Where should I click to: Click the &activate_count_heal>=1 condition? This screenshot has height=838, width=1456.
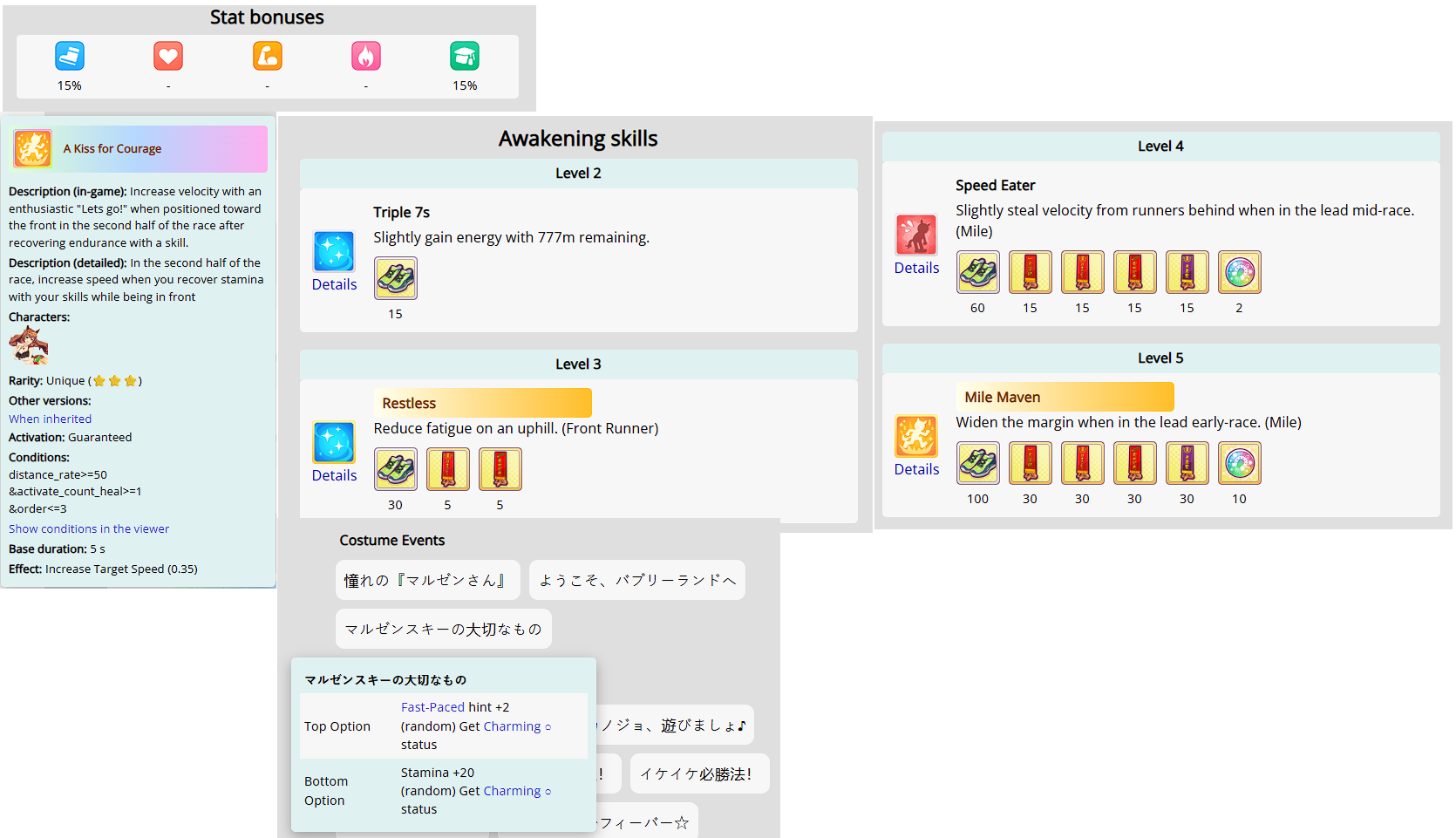(75, 492)
